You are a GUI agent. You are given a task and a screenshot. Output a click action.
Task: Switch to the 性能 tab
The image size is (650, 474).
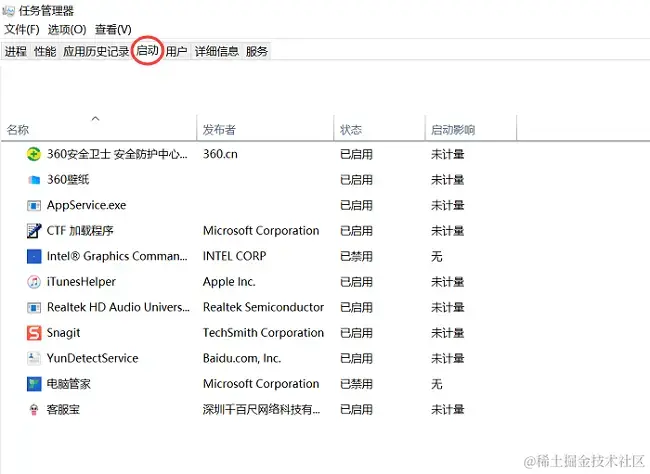pos(45,51)
